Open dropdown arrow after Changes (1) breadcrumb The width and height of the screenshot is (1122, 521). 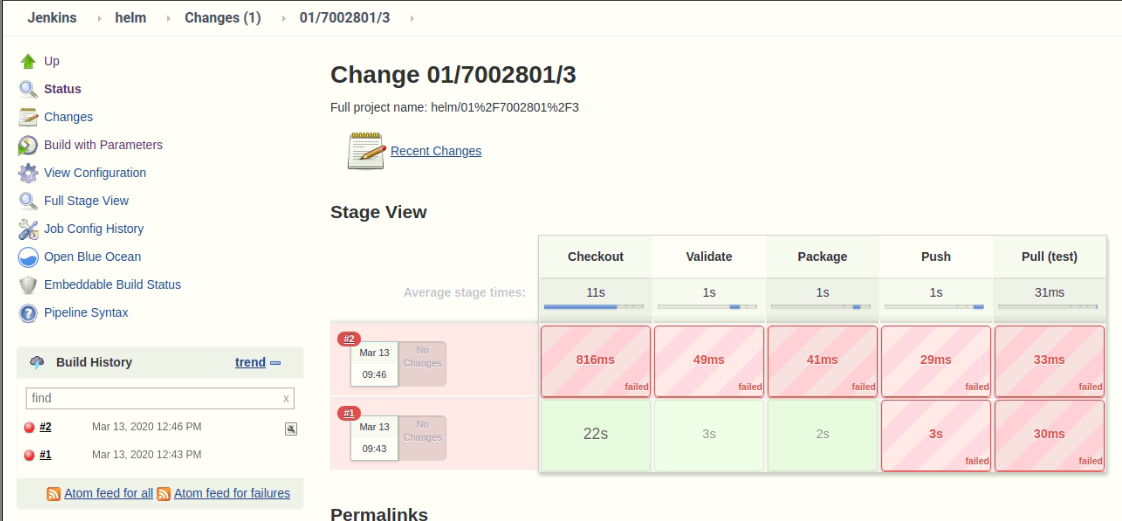click(x=283, y=18)
